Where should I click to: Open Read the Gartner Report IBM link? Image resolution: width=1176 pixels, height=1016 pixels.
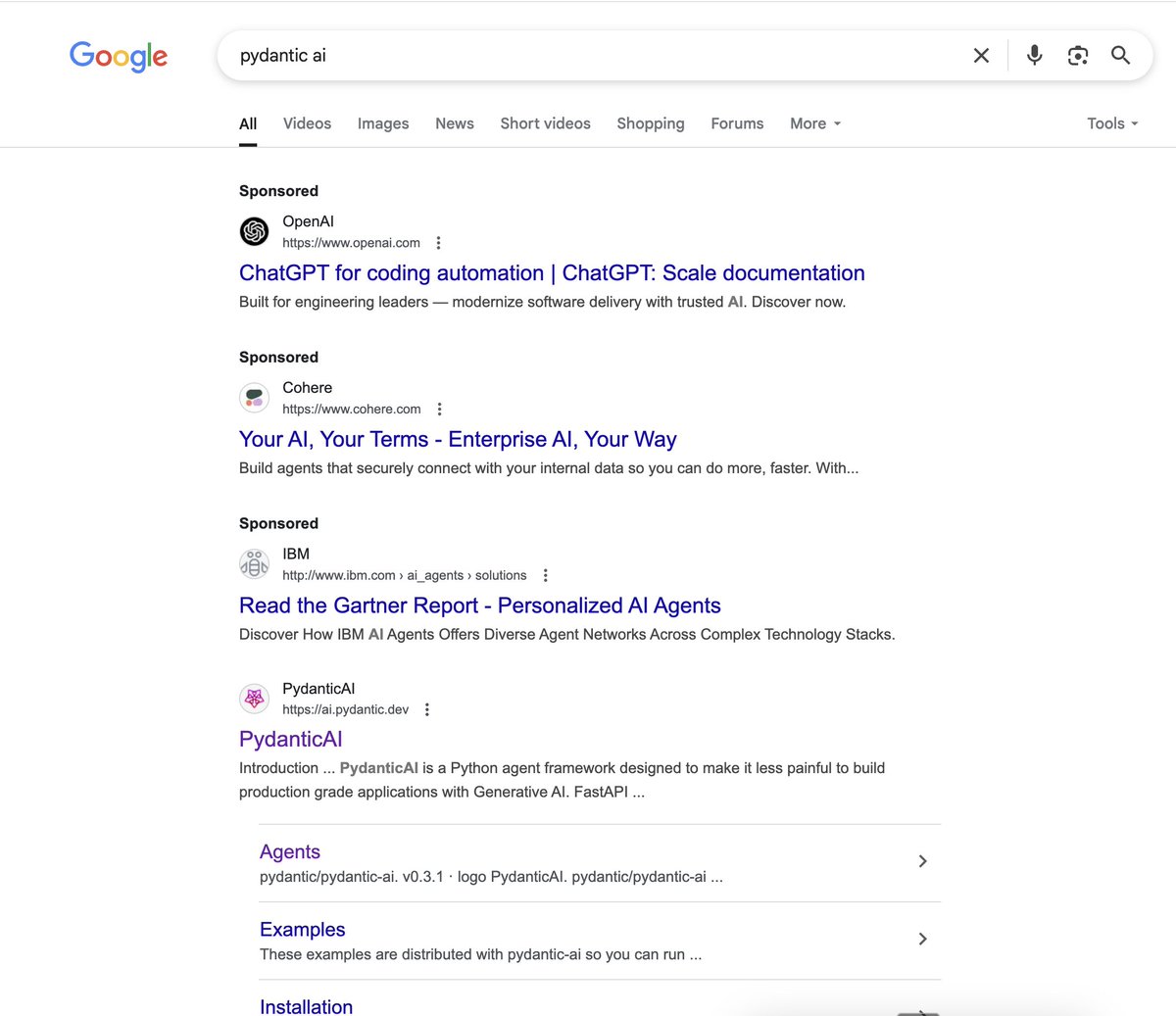[x=480, y=605]
